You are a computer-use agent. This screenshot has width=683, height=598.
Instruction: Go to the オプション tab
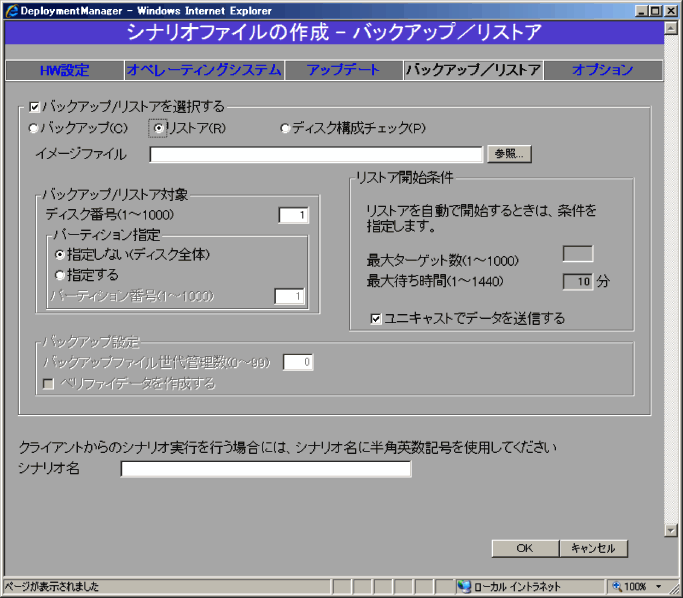(603, 70)
